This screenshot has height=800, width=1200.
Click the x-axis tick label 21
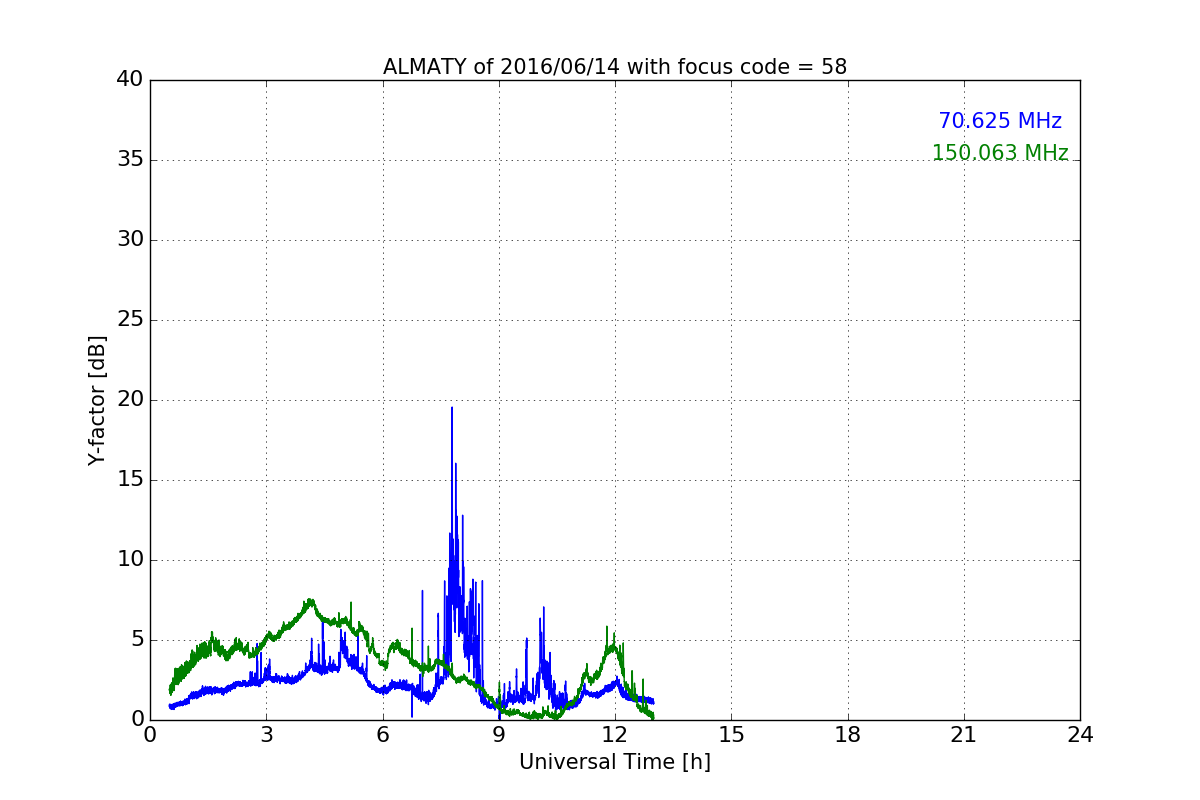(x=964, y=735)
